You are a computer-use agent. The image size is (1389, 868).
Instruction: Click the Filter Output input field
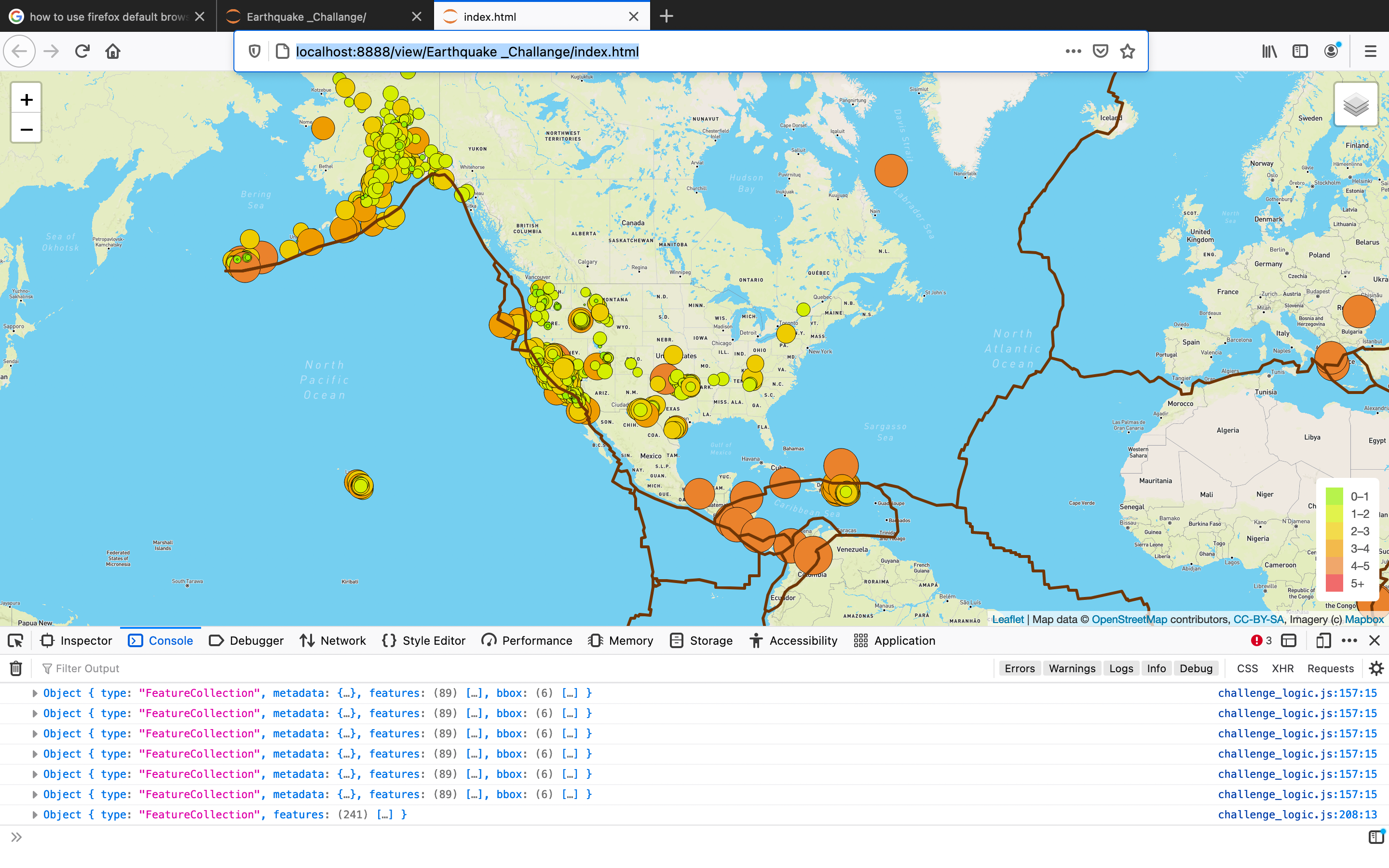[x=517, y=668]
